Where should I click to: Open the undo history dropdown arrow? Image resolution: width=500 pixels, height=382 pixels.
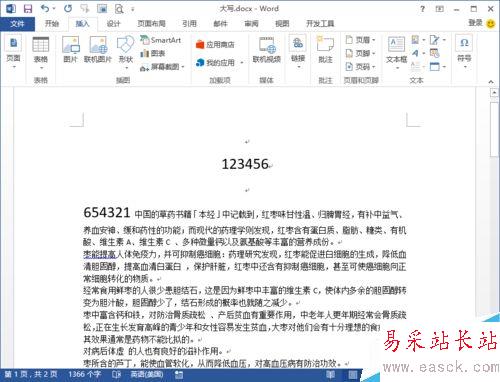[x=54, y=9]
